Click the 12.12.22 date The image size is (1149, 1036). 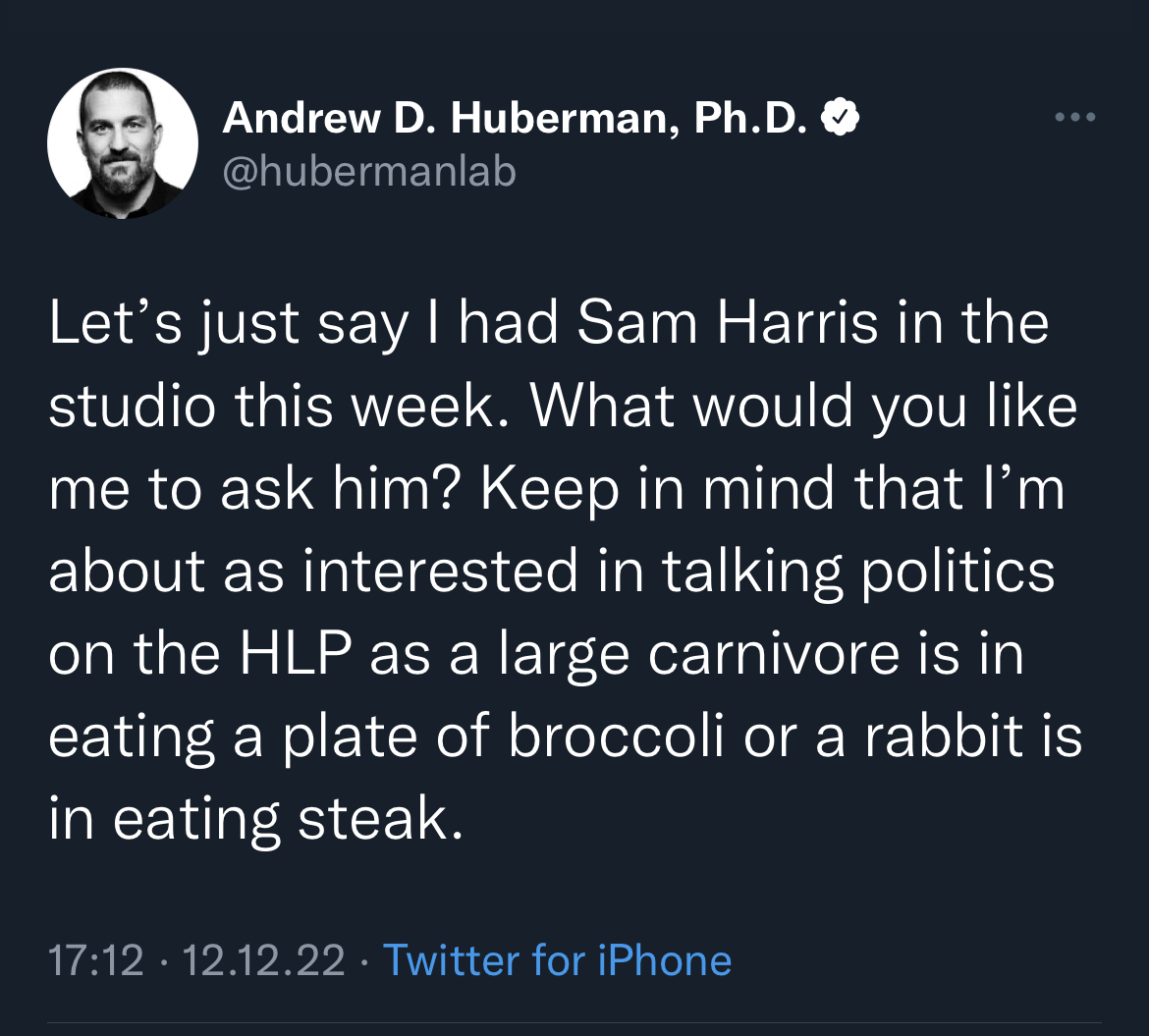(x=263, y=960)
